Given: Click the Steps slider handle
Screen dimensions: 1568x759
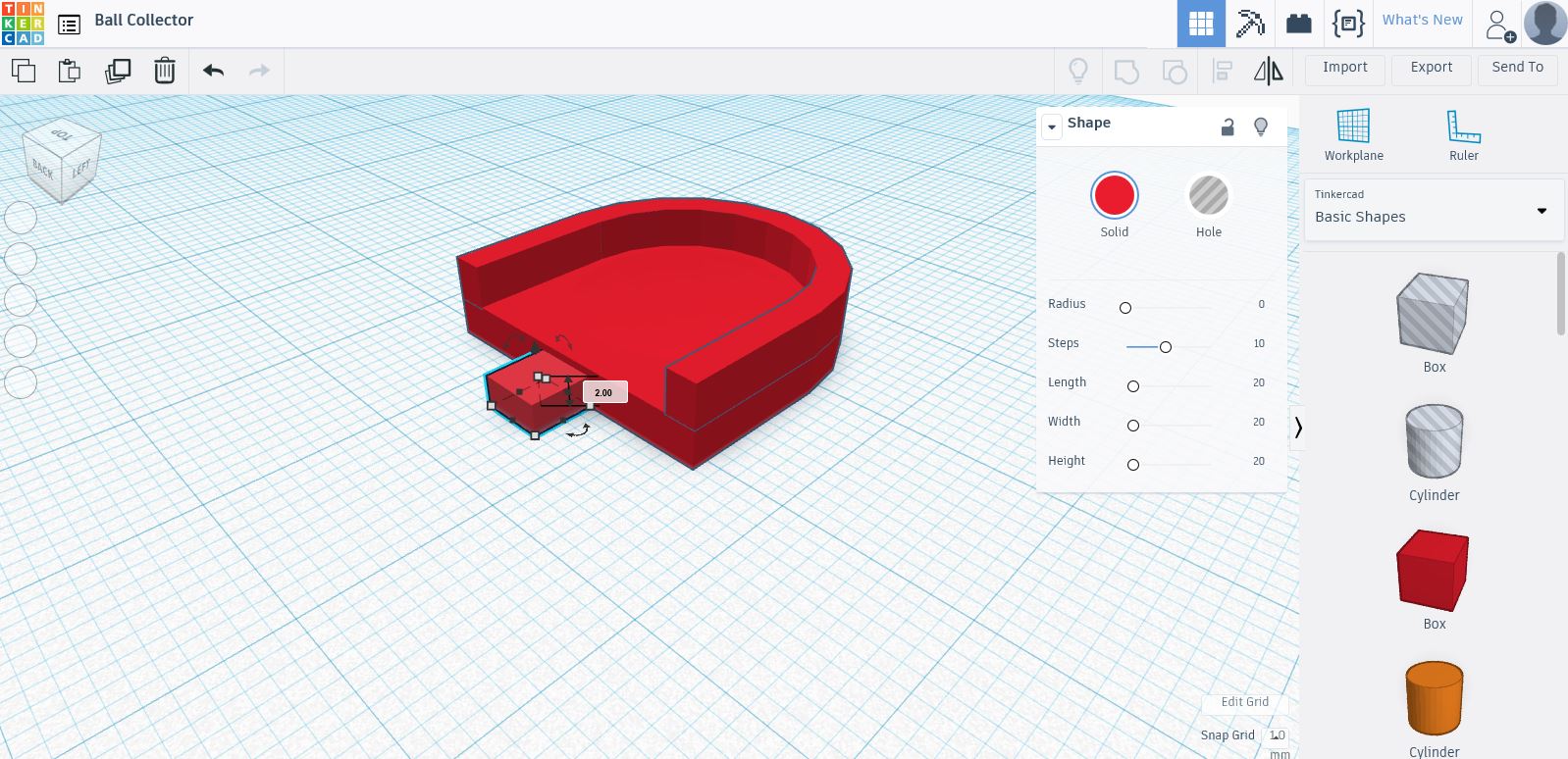Looking at the screenshot, I should pos(1166,347).
